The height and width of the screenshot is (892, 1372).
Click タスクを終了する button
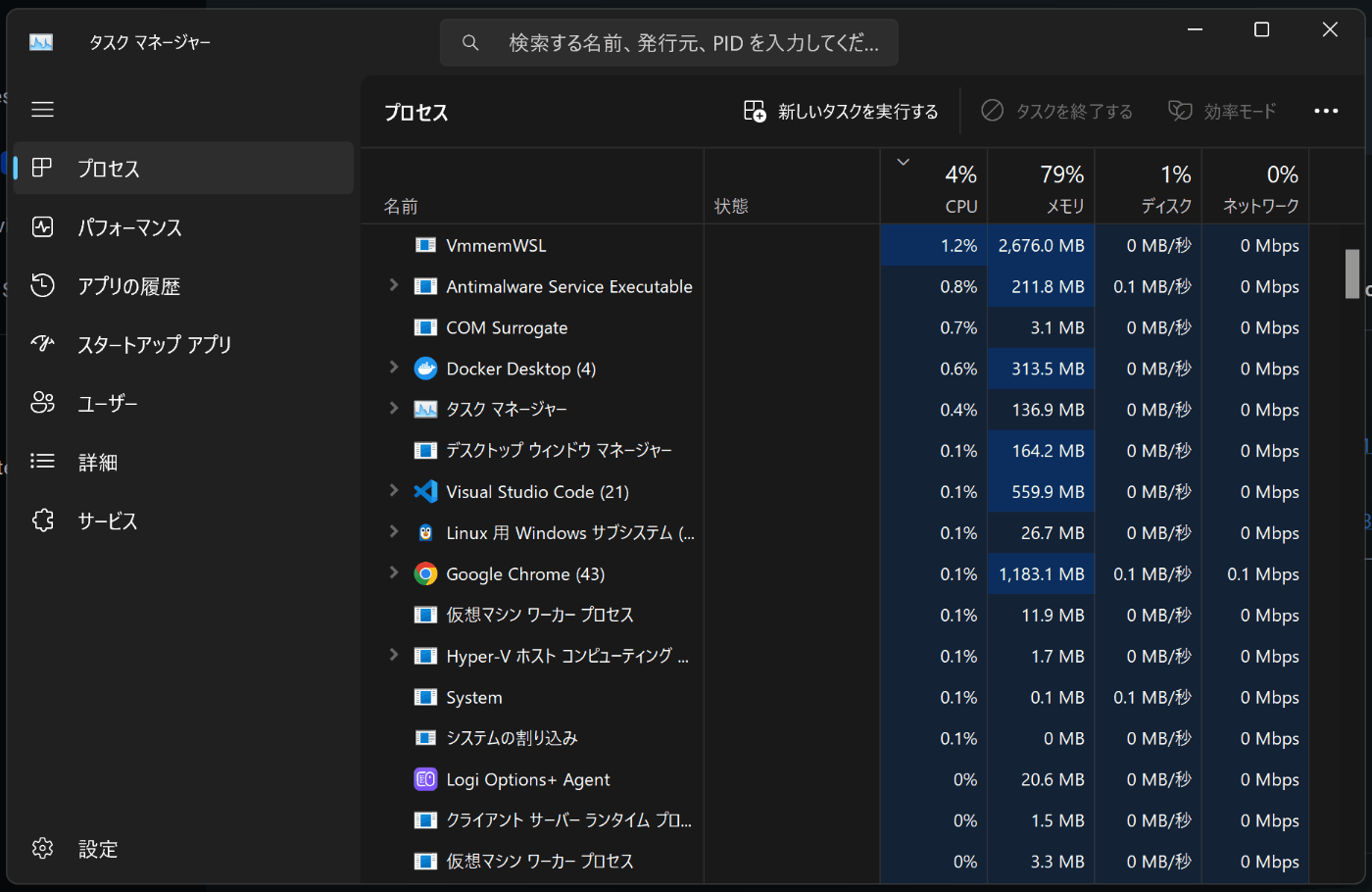pyautogui.click(x=1057, y=112)
